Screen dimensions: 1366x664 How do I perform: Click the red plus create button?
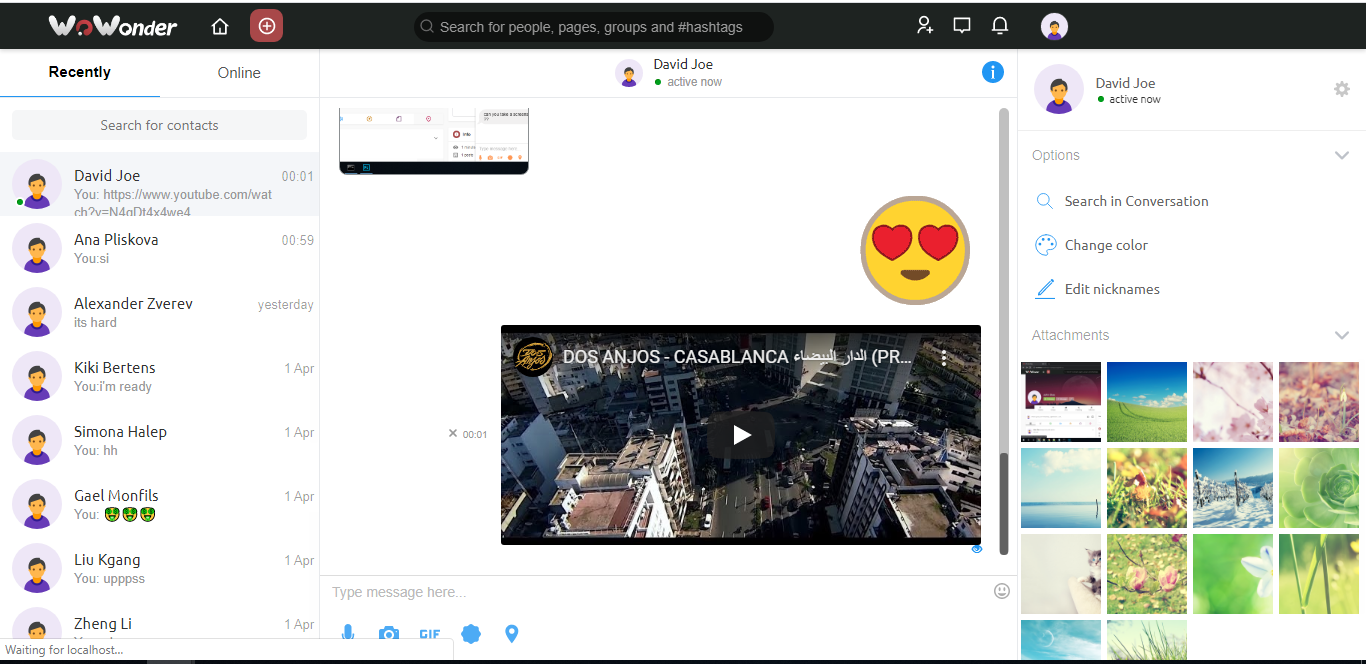(x=266, y=26)
